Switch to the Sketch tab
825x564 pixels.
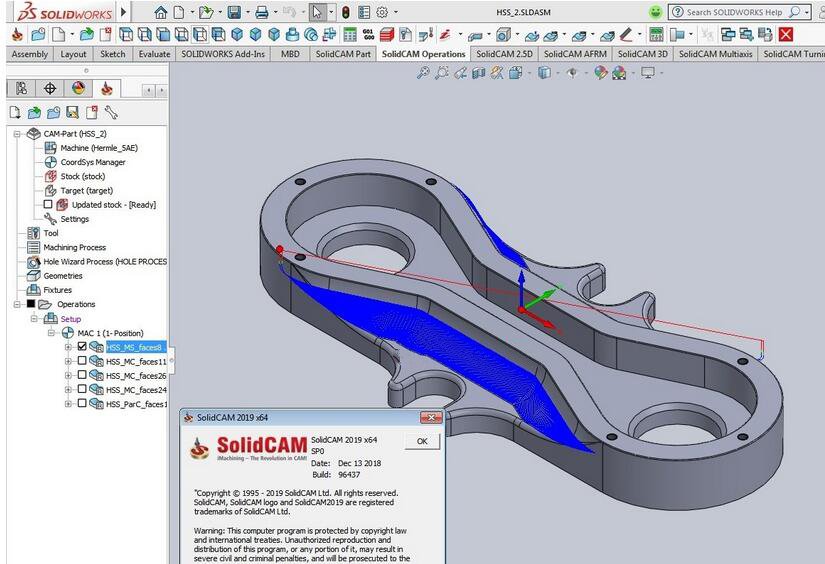[113, 54]
